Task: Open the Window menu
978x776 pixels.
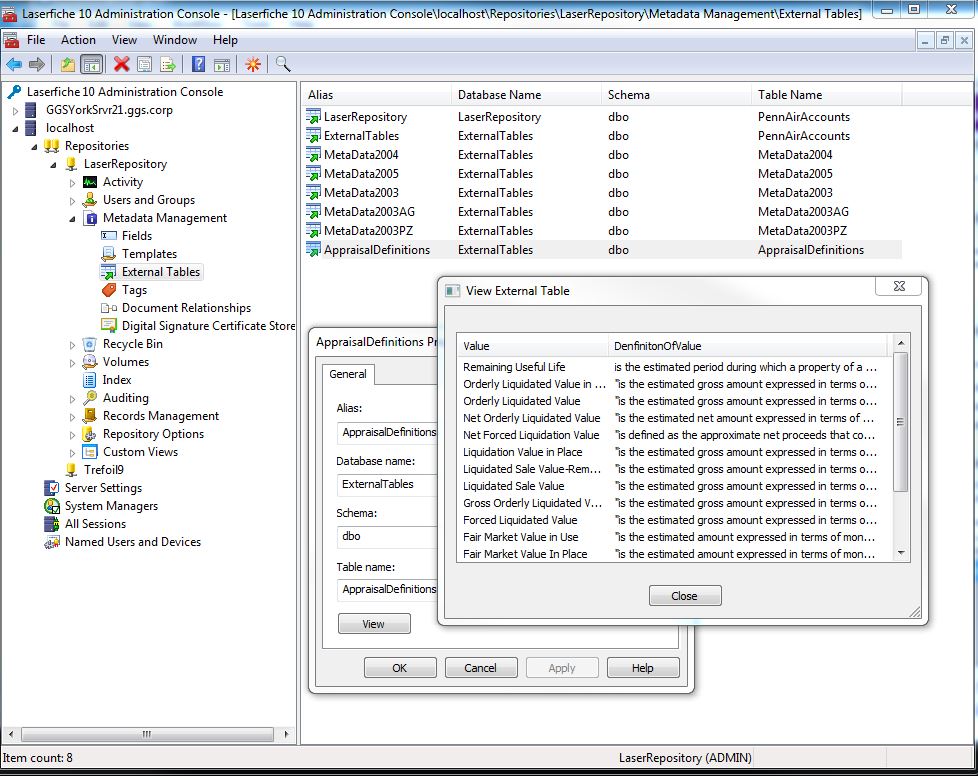Action: click(175, 40)
